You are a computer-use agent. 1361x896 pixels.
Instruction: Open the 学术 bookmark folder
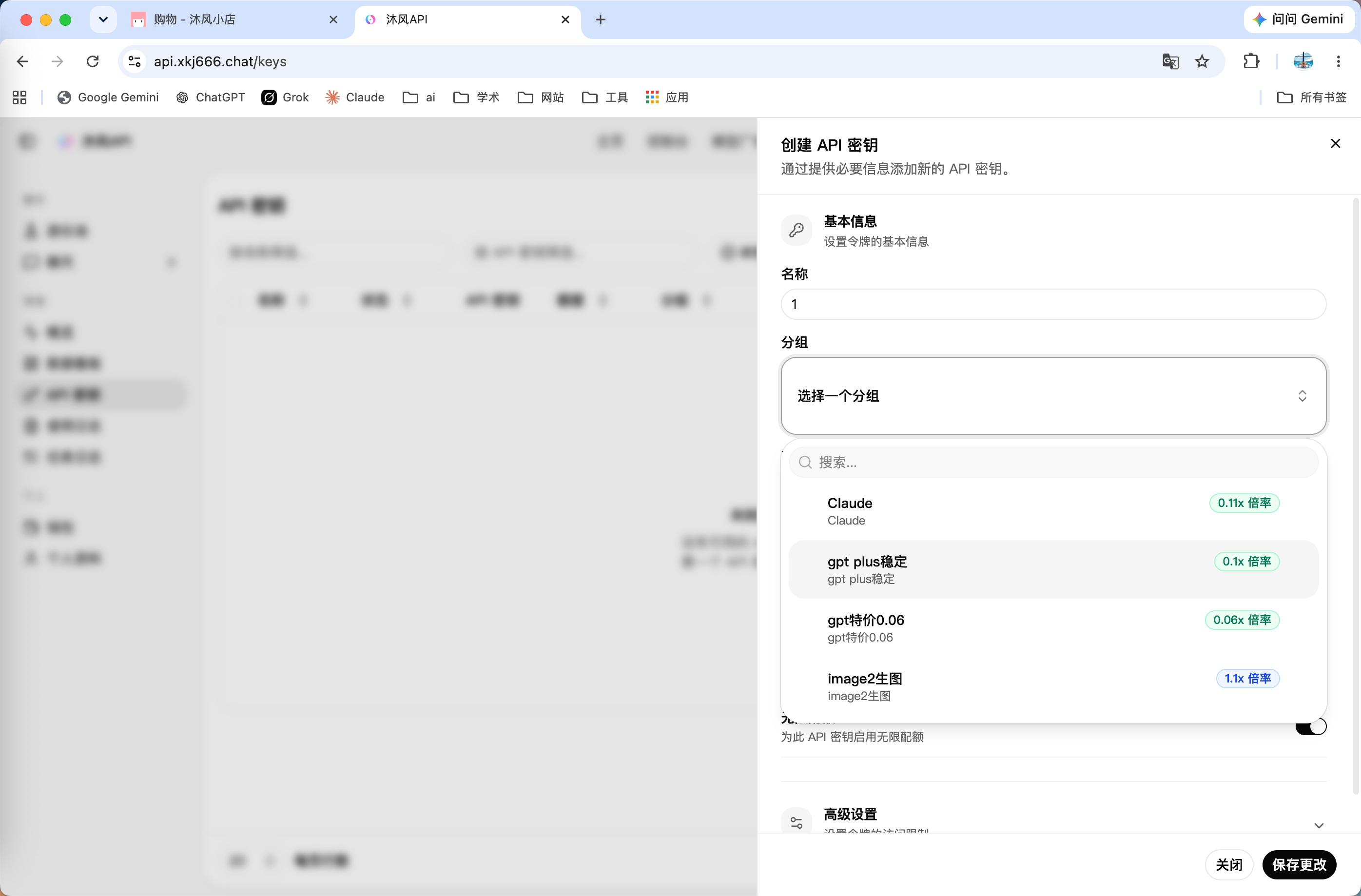pyautogui.click(x=476, y=97)
